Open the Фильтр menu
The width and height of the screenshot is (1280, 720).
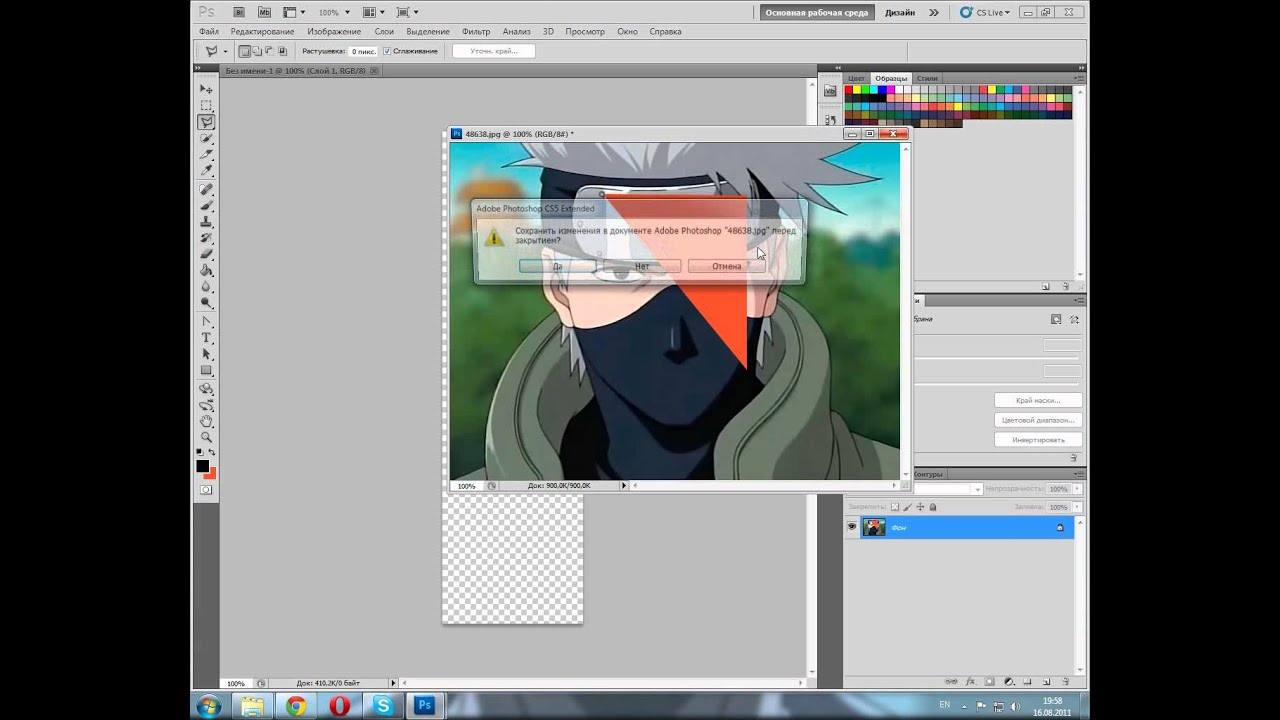[476, 31]
